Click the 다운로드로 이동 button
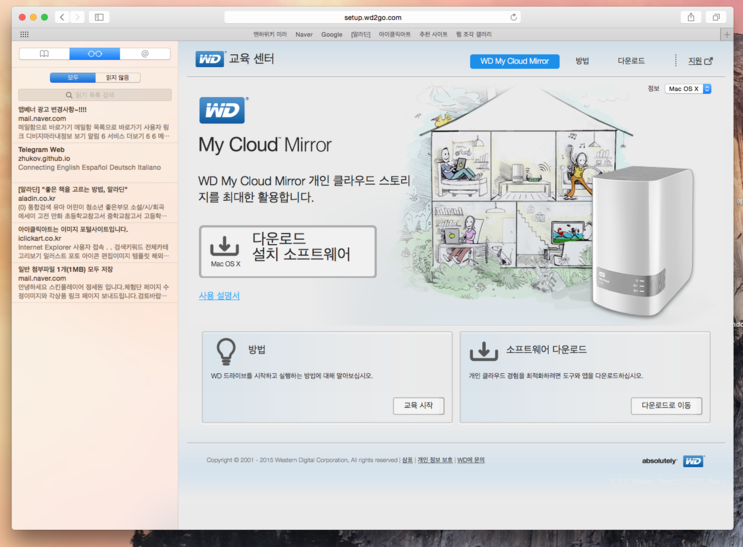 (x=666, y=406)
